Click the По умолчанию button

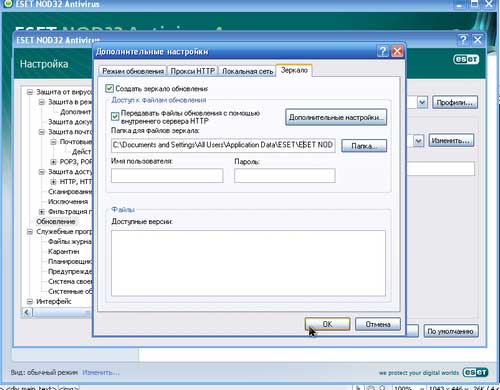(451, 331)
